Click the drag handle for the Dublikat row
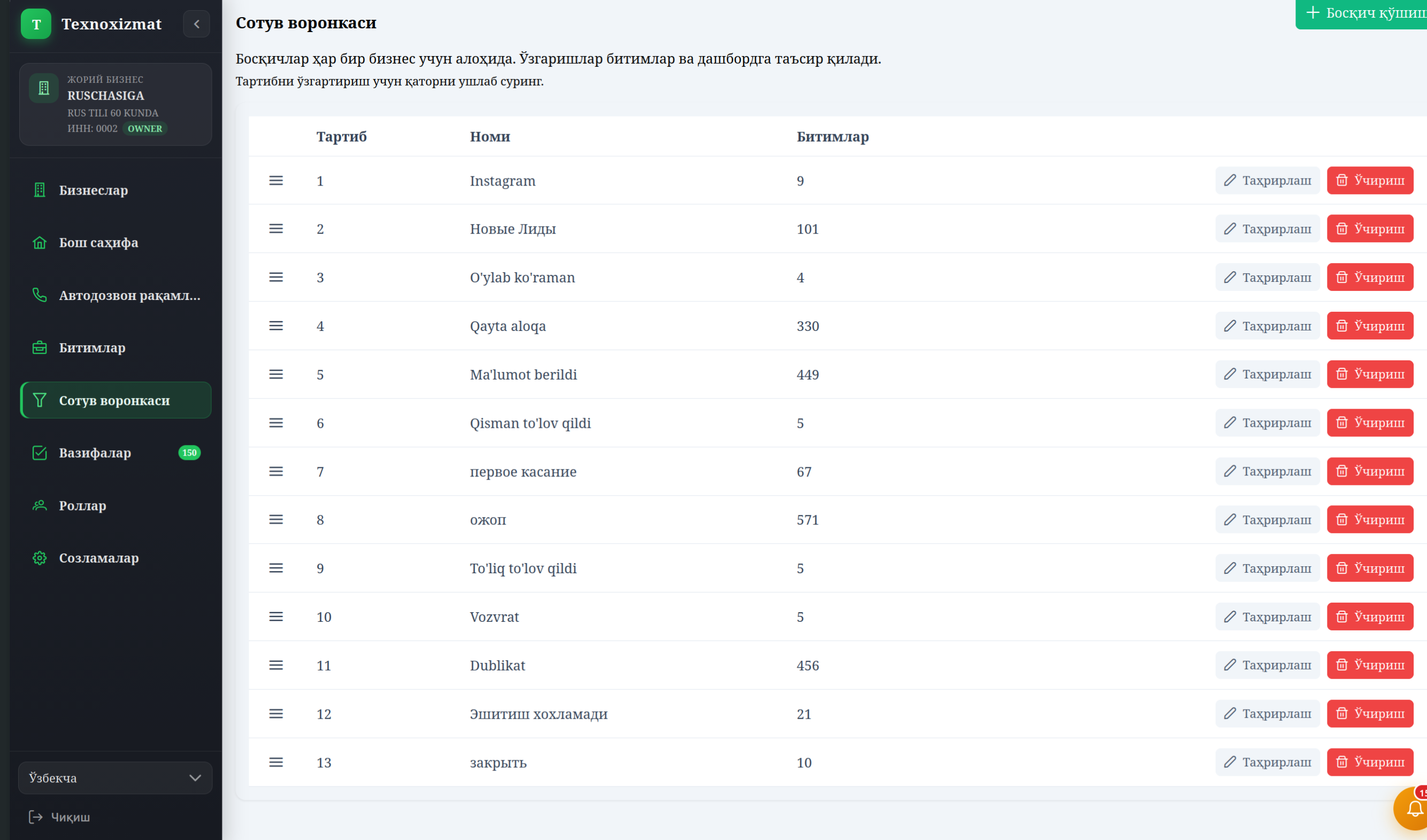This screenshot has height=840, width=1427. (276, 665)
